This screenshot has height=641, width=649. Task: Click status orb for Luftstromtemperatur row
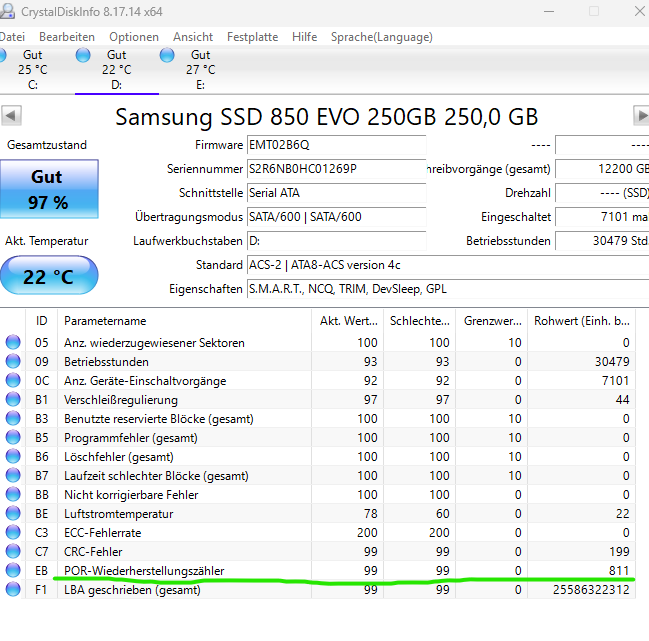pos(13,514)
